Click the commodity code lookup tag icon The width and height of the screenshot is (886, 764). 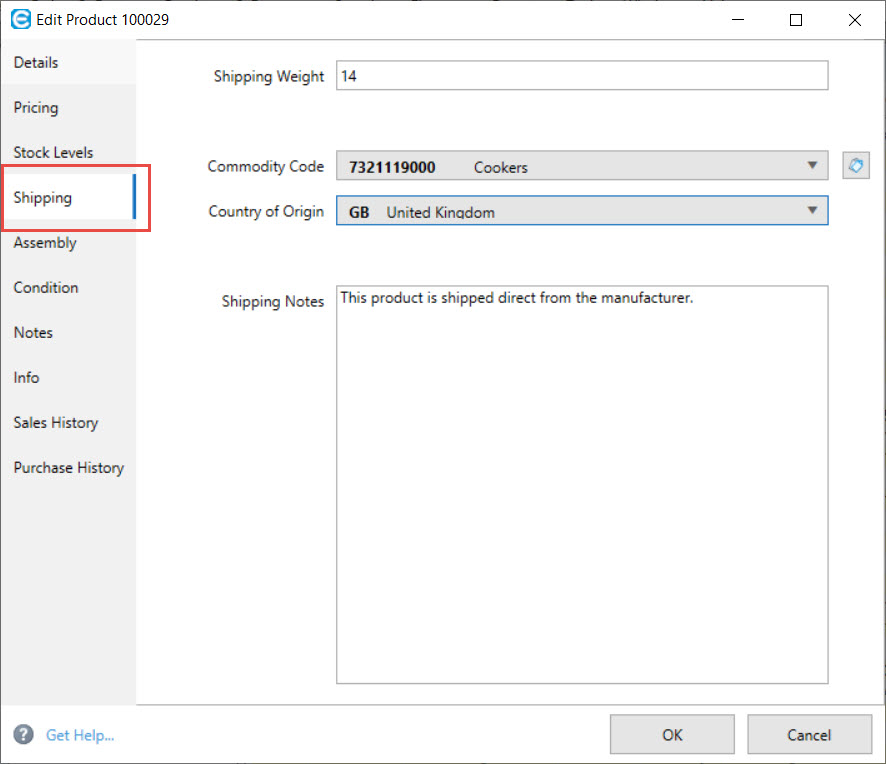pos(855,166)
